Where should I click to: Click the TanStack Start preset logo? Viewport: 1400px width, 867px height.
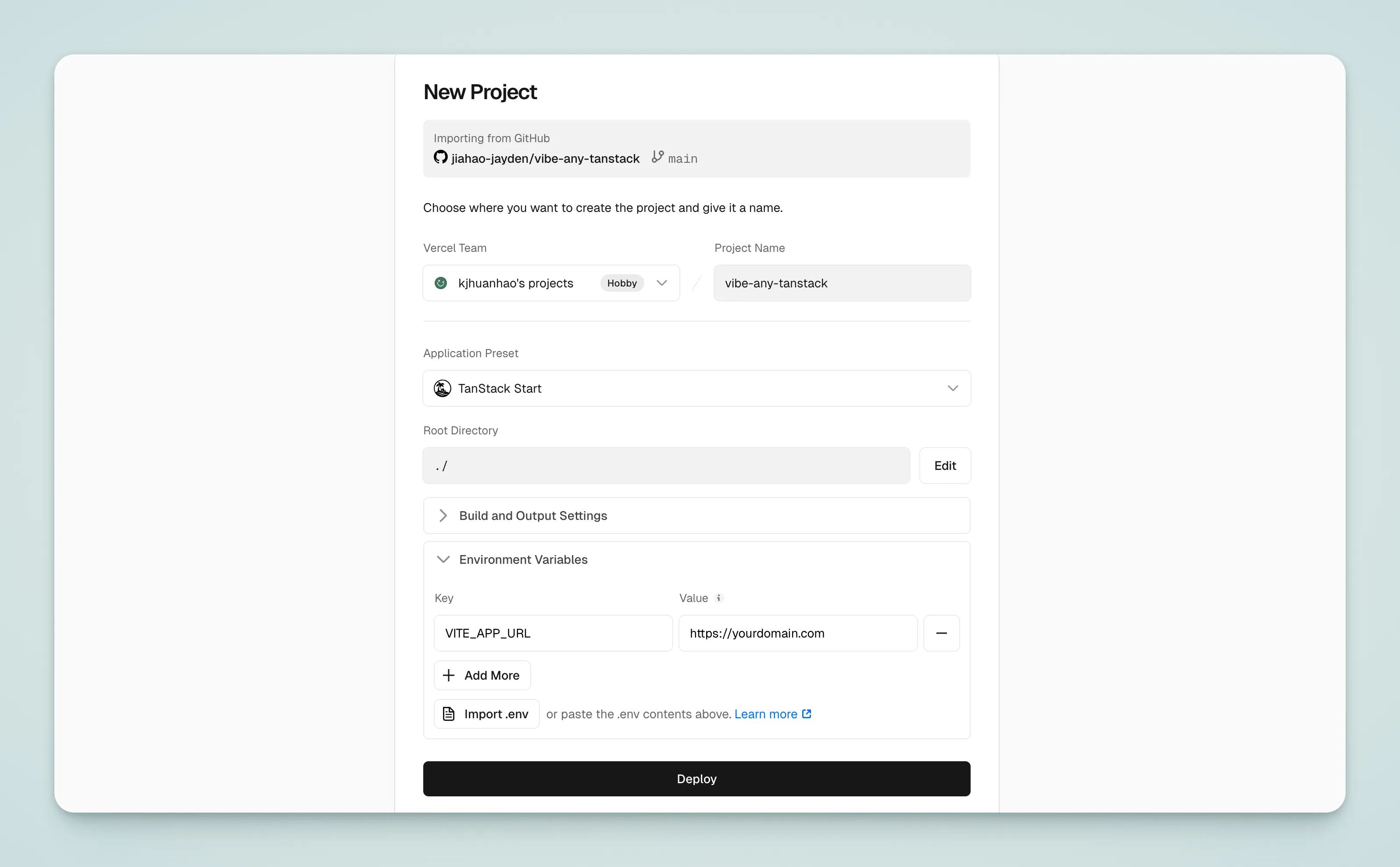click(442, 388)
